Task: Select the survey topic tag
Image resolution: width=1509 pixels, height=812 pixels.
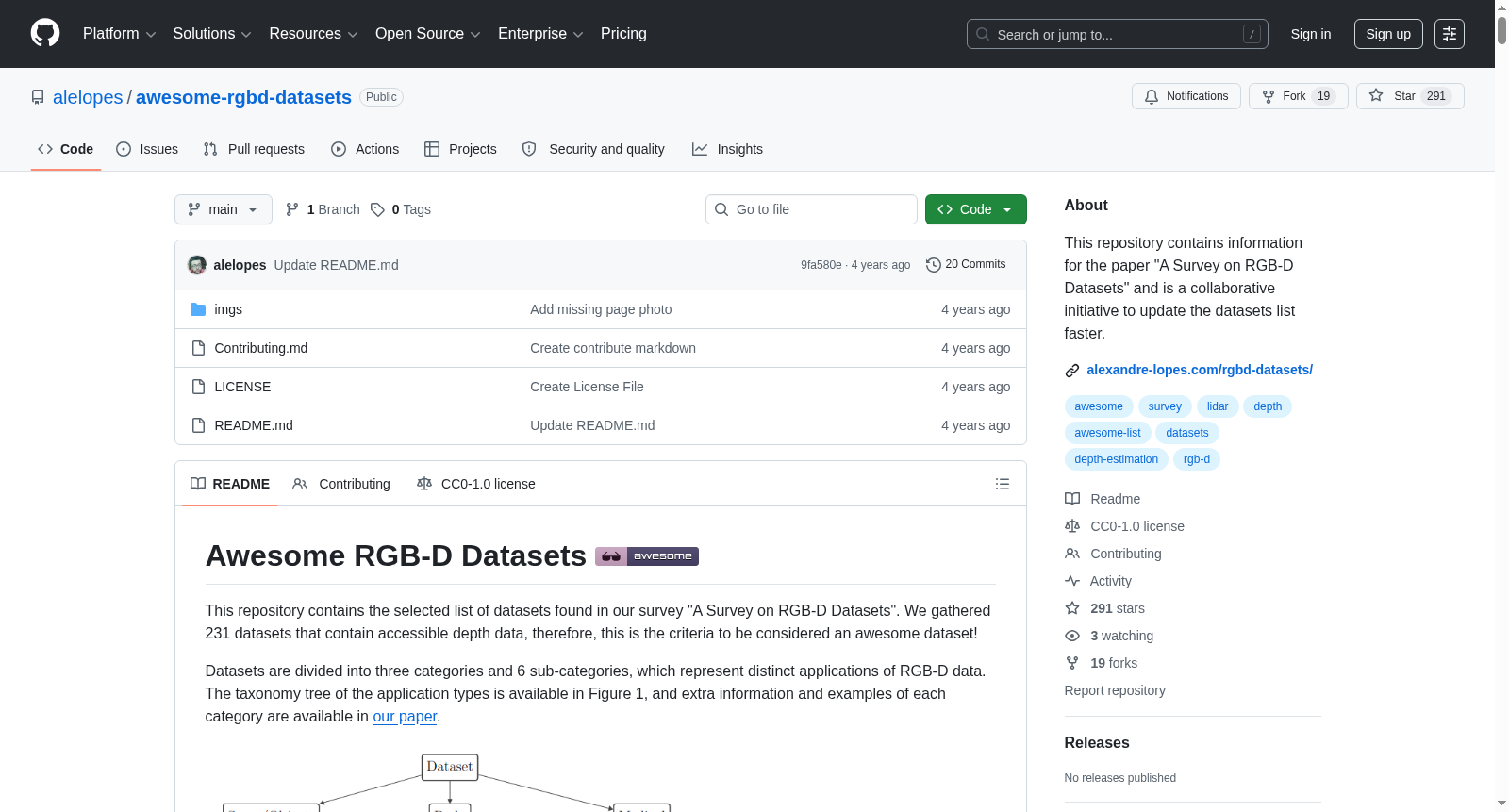Action: tap(1165, 406)
